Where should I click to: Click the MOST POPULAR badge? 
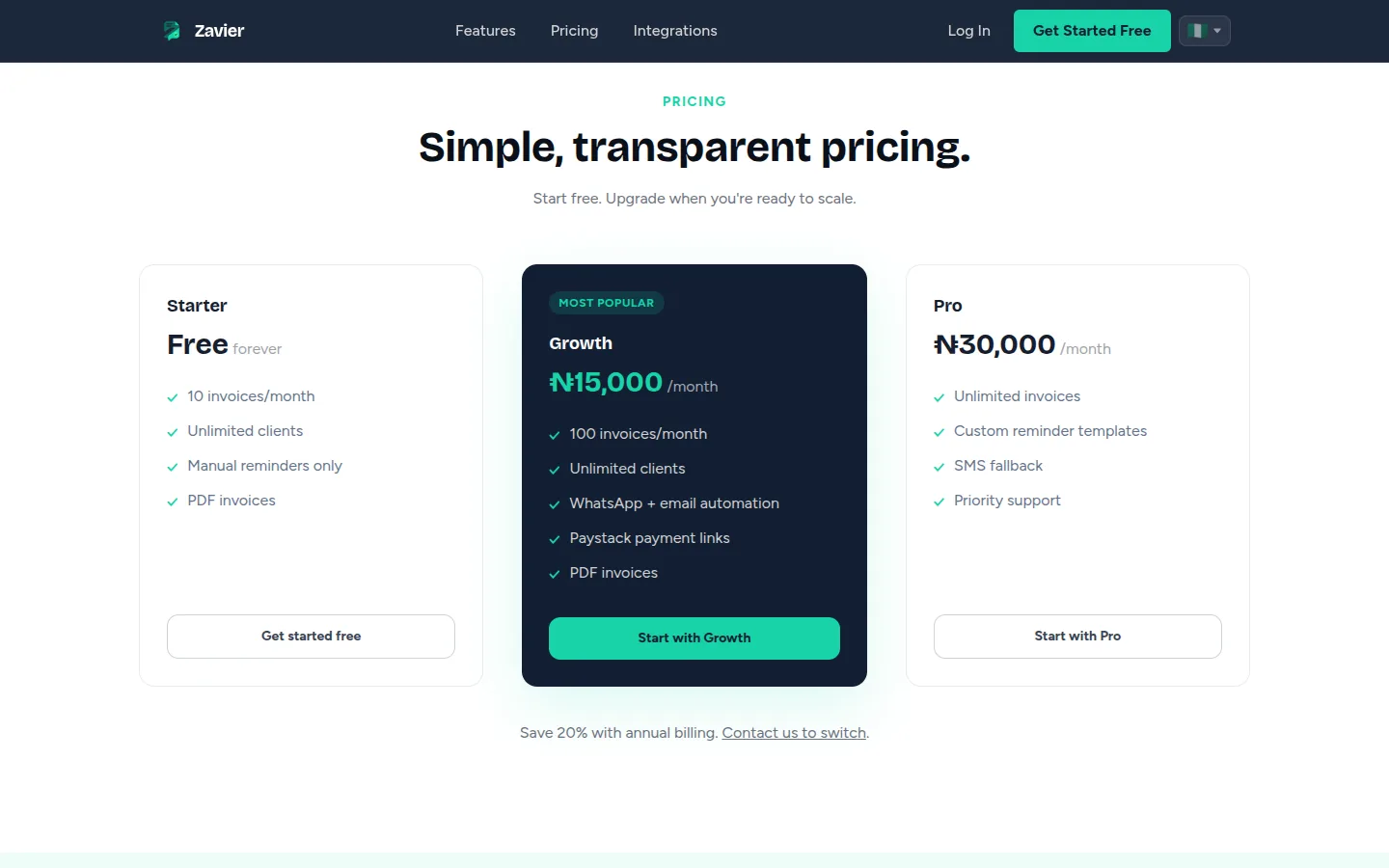pyautogui.click(x=606, y=303)
